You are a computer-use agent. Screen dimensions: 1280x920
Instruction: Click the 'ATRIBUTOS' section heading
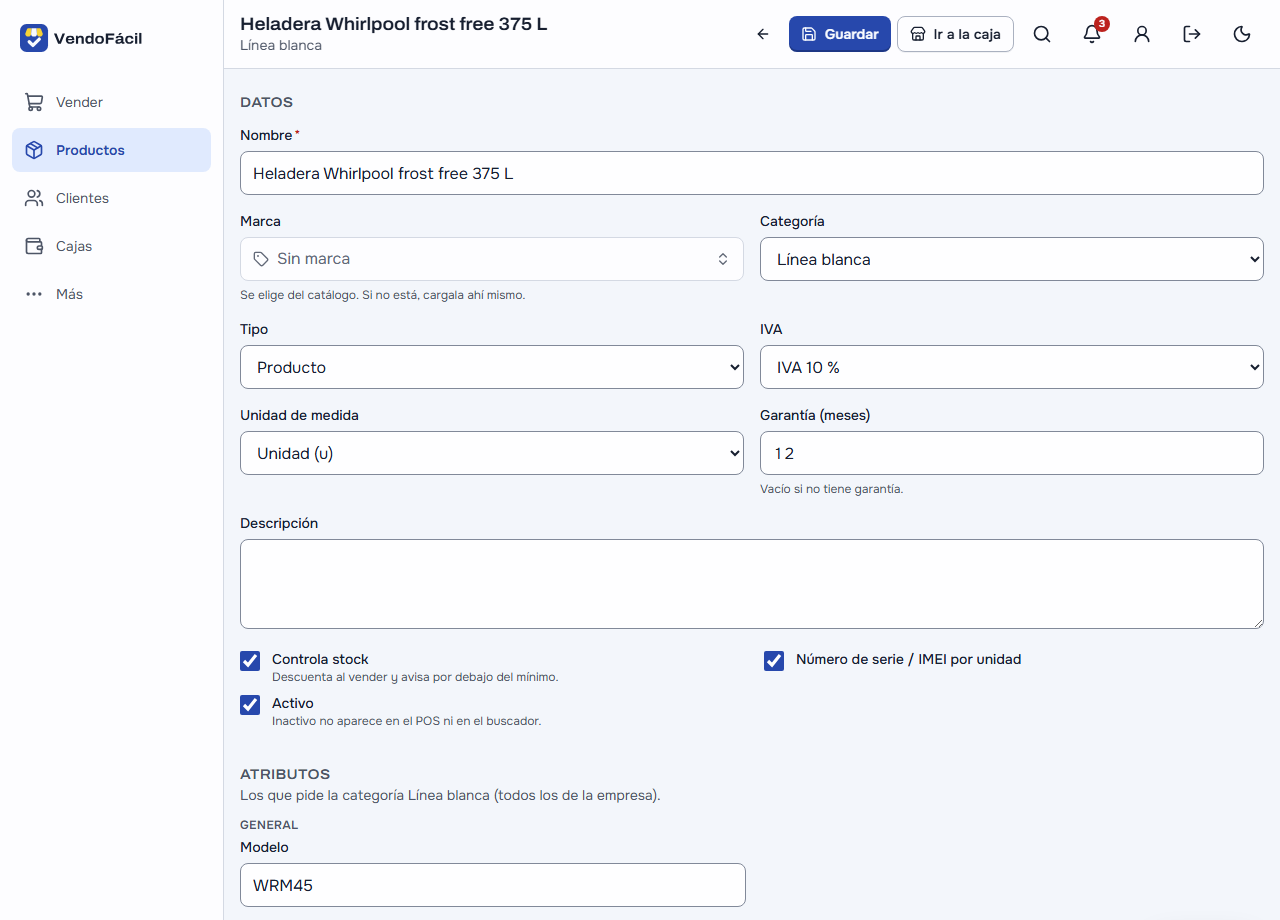click(x=285, y=774)
